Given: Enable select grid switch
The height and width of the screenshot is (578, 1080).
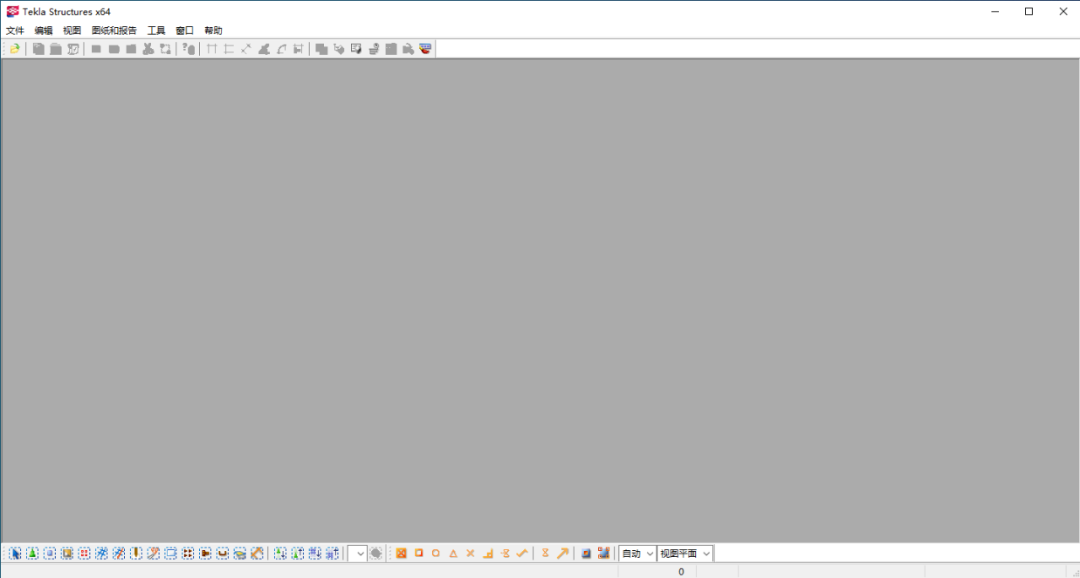Looking at the screenshot, I should click(x=101, y=553).
